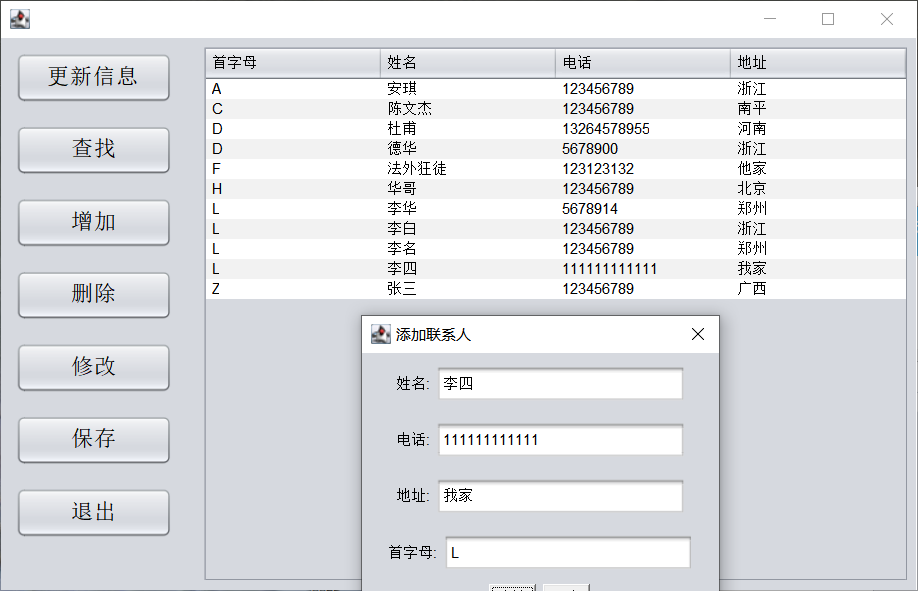Screen dimensions: 918x591
Task: Click the 电话 column header
Action: [x=640, y=62]
